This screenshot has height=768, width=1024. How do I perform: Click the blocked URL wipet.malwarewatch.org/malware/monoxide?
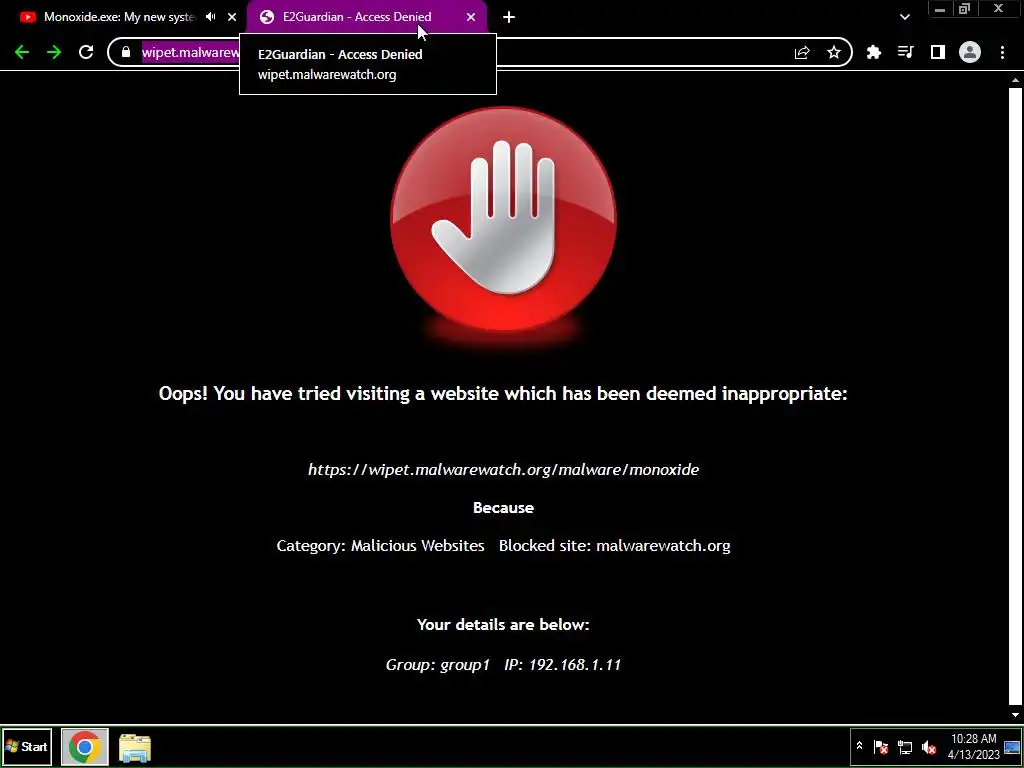click(x=504, y=470)
